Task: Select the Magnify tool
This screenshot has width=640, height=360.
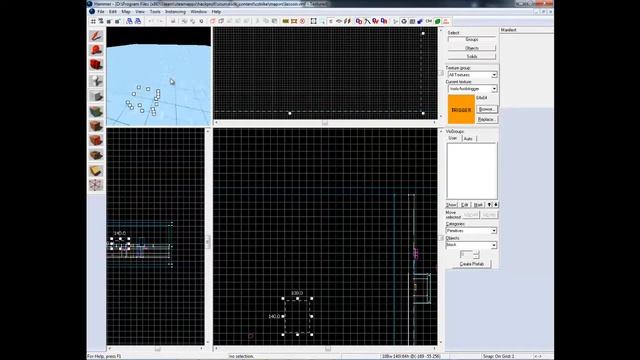Action: click(x=96, y=50)
